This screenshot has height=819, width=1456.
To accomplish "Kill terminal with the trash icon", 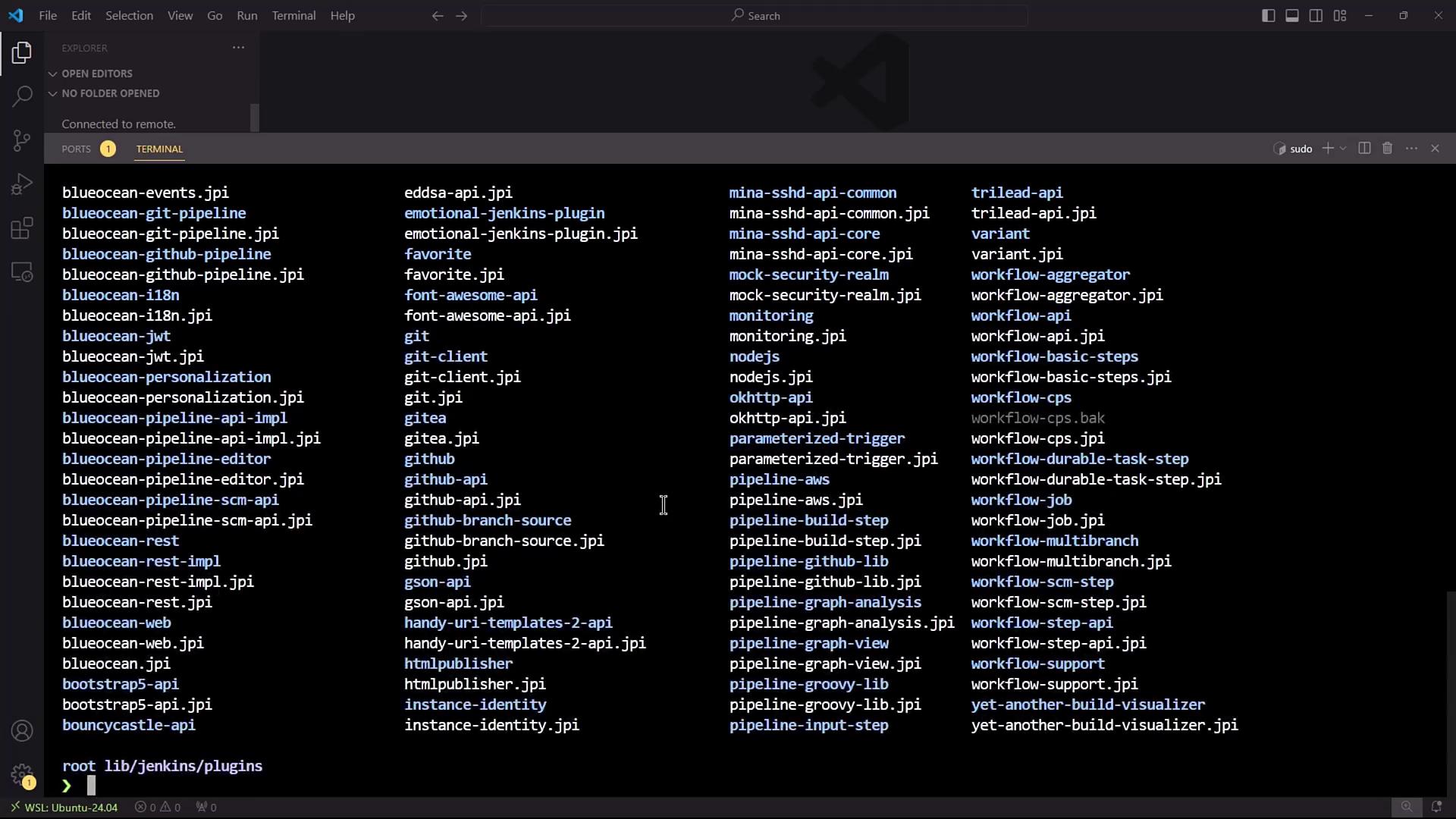I will (x=1387, y=149).
